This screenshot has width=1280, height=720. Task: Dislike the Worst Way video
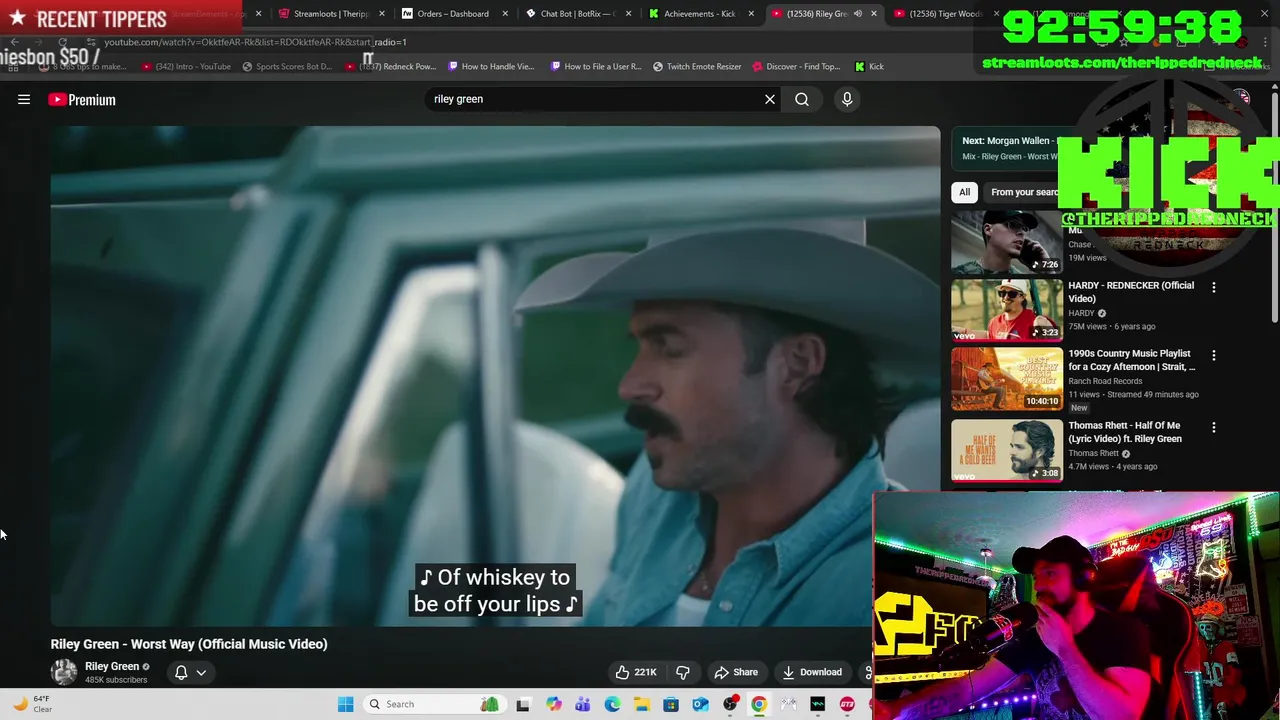click(x=683, y=672)
